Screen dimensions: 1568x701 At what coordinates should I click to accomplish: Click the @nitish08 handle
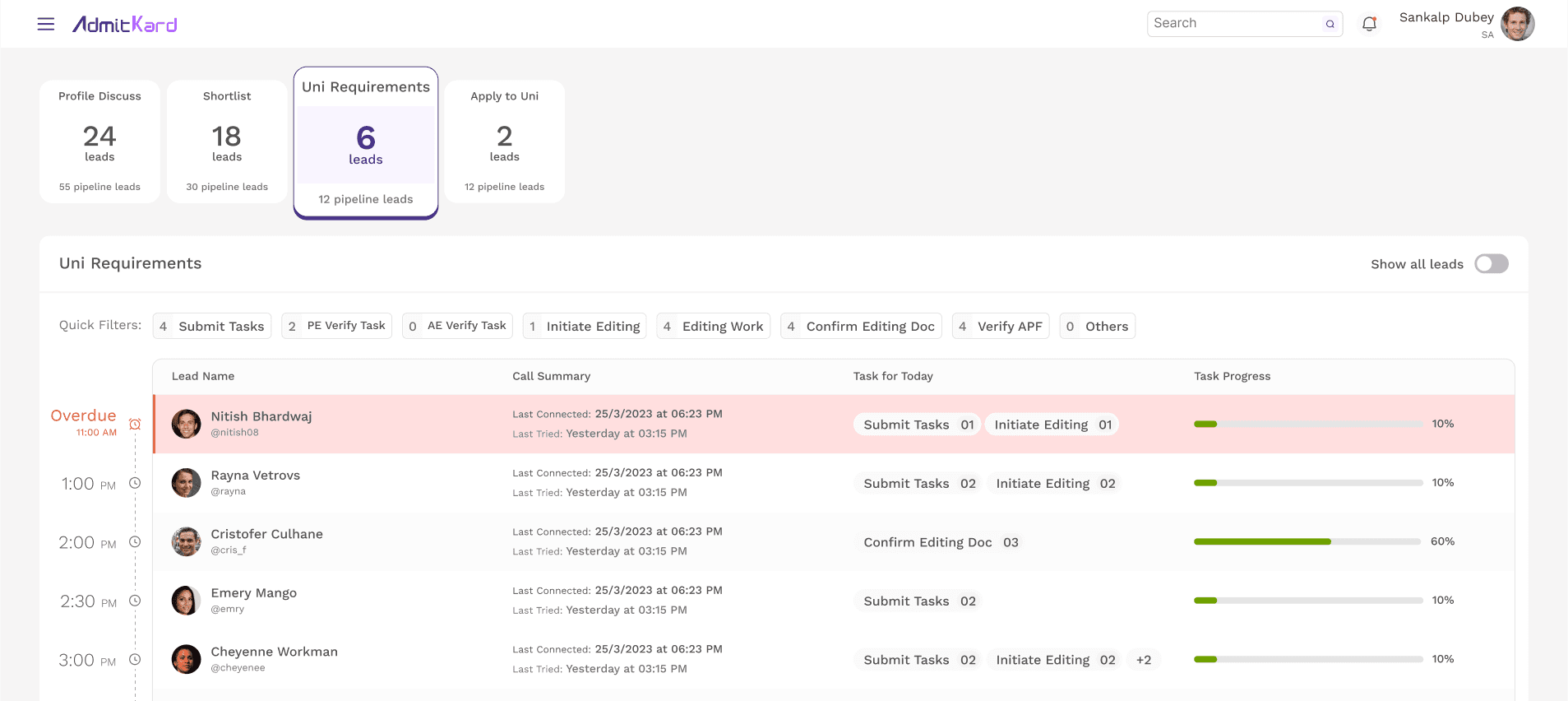[235, 433]
